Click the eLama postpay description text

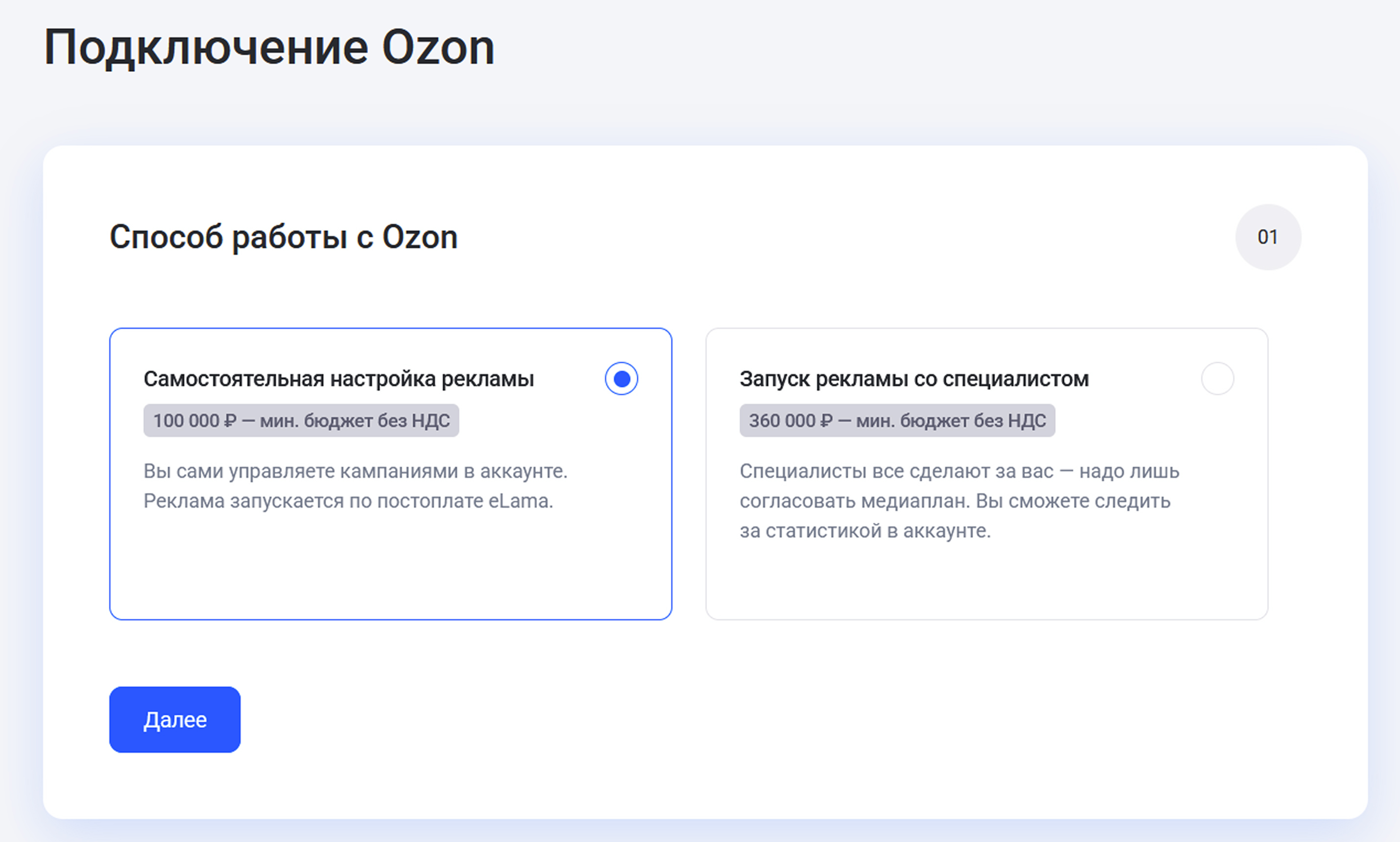point(356,486)
